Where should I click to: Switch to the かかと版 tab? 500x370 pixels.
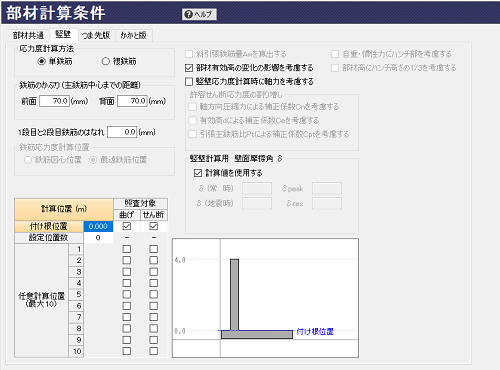[x=134, y=35]
